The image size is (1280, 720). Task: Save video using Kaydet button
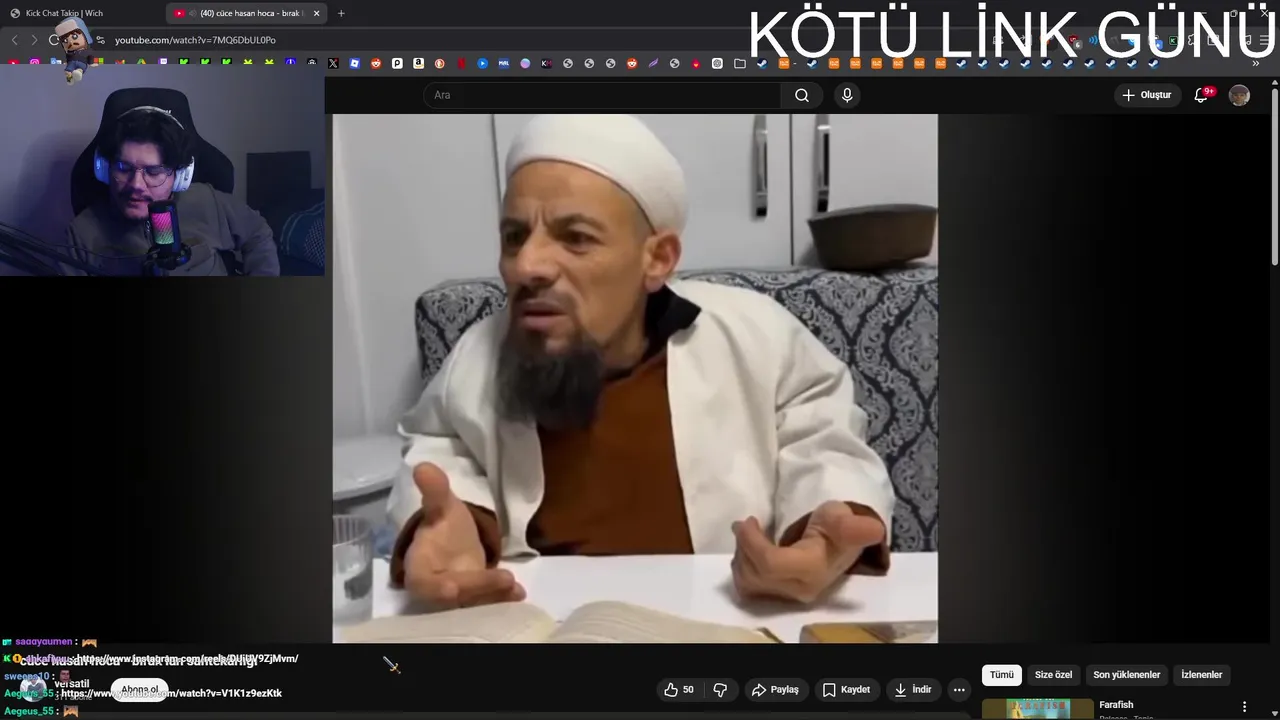[846, 689]
